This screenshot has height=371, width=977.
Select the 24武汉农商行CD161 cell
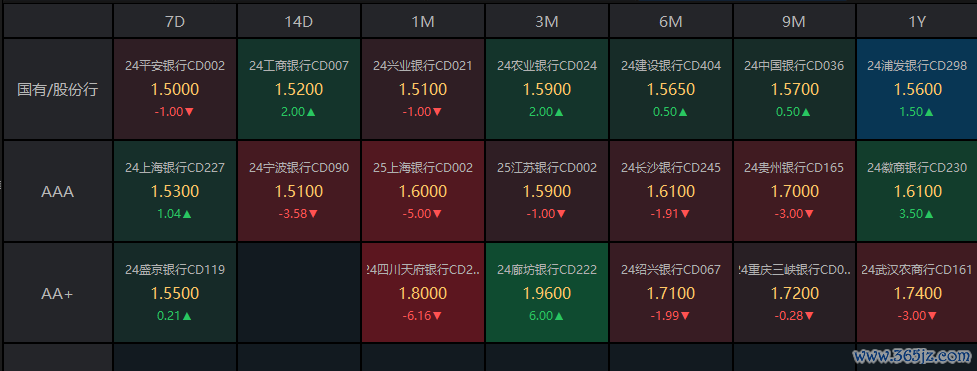point(917,293)
